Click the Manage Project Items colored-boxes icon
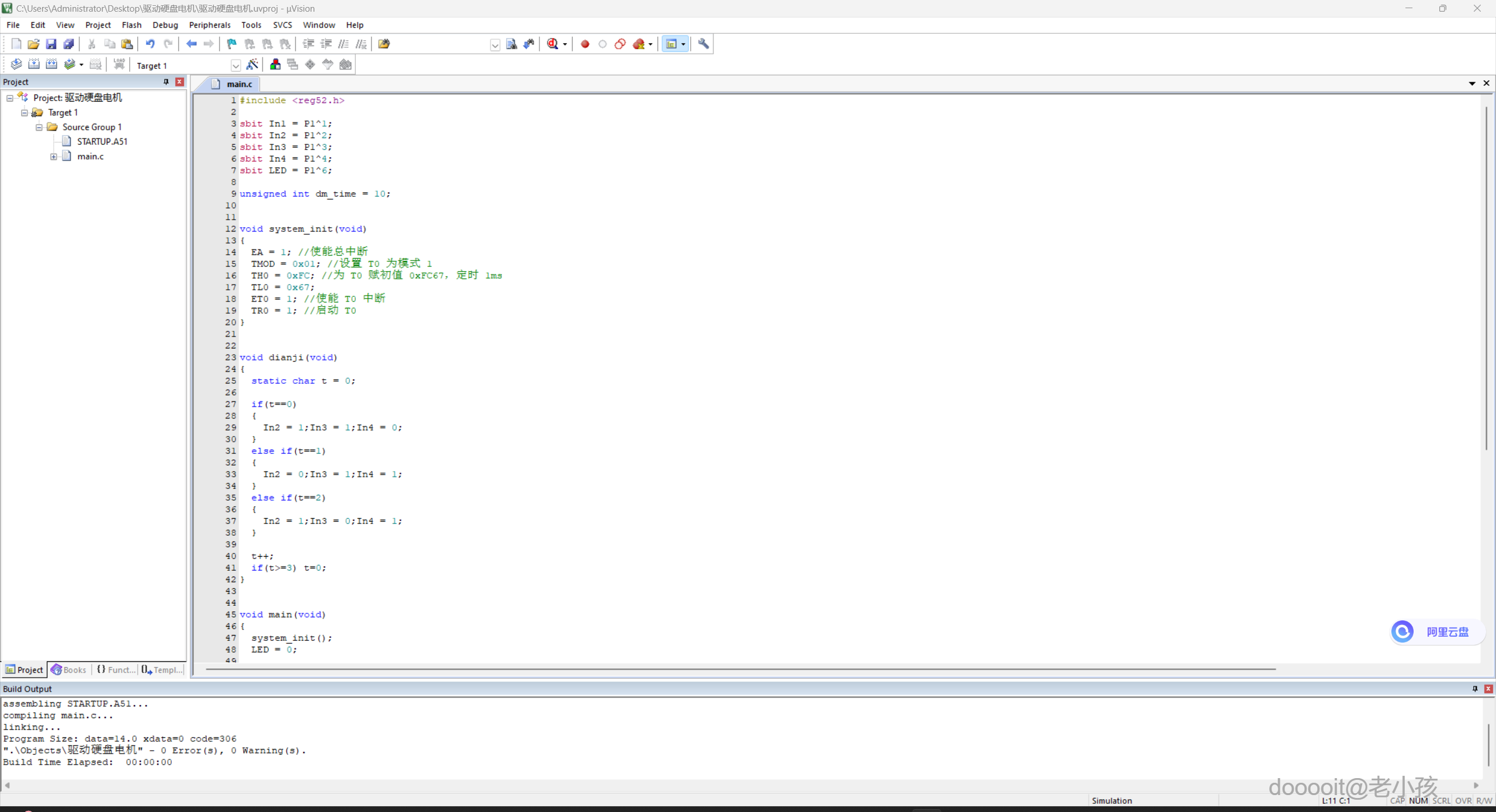This screenshot has width=1496, height=812. tap(275, 65)
